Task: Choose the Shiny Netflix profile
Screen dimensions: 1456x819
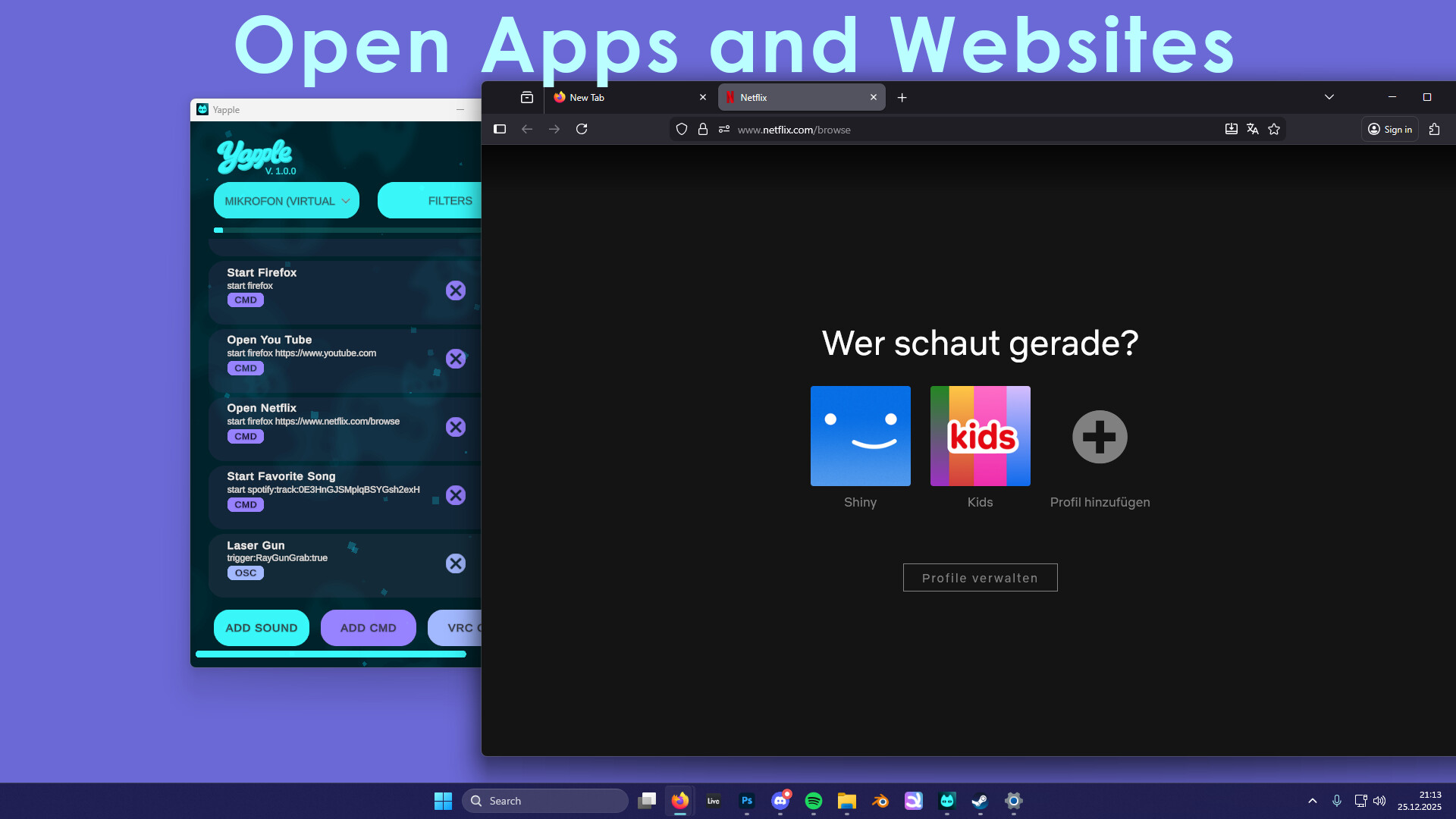Action: (x=860, y=436)
